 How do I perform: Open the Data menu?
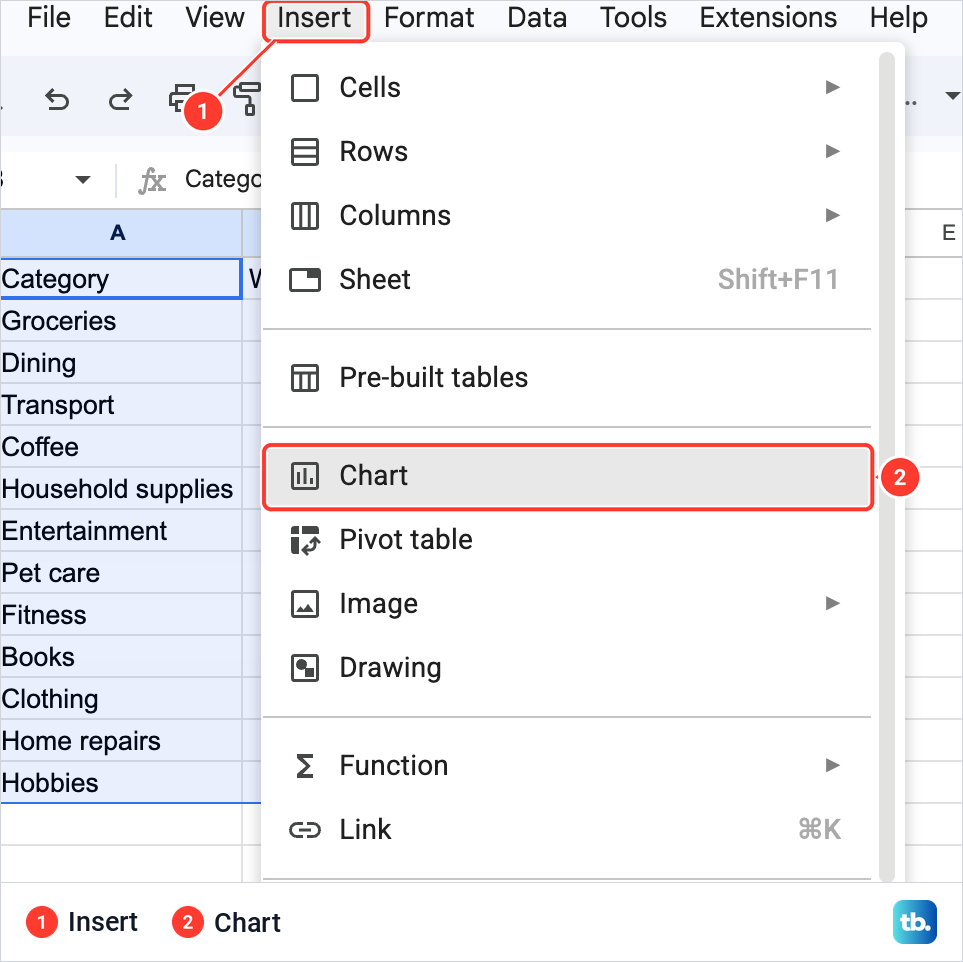pos(537,18)
